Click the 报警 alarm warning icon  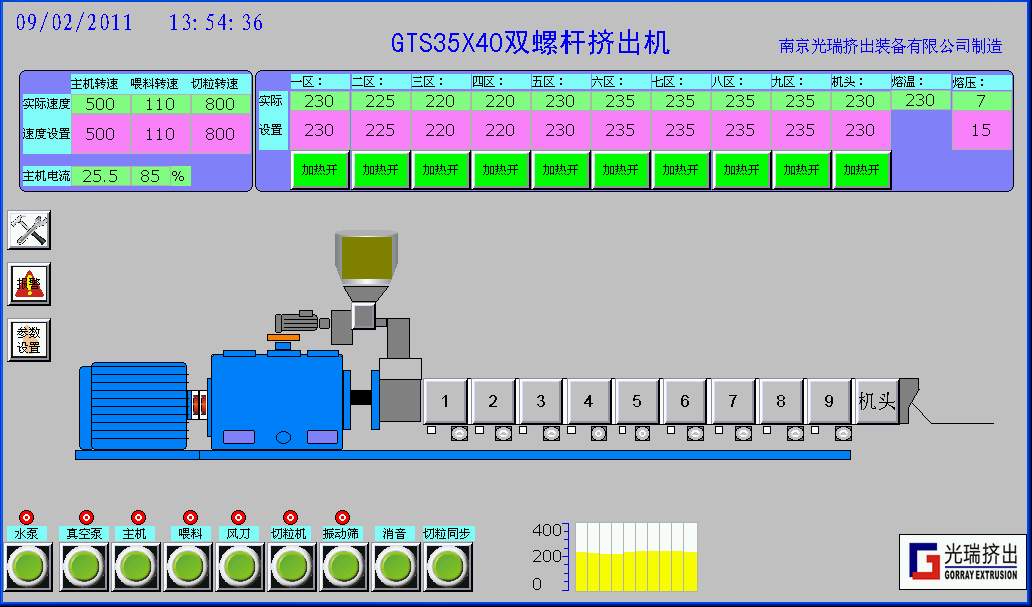tap(29, 285)
